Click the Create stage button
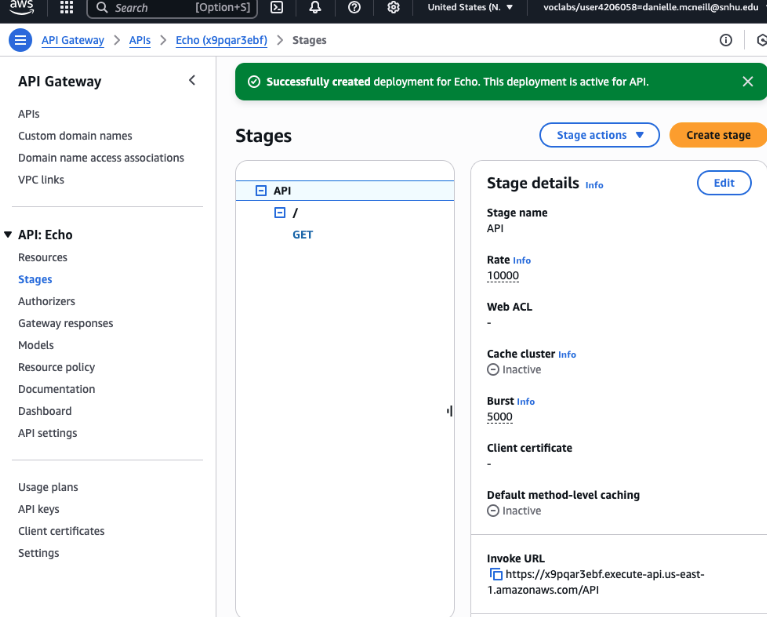The height and width of the screenshot is (619, 767). pyautogui.click(x=718, y=135)
